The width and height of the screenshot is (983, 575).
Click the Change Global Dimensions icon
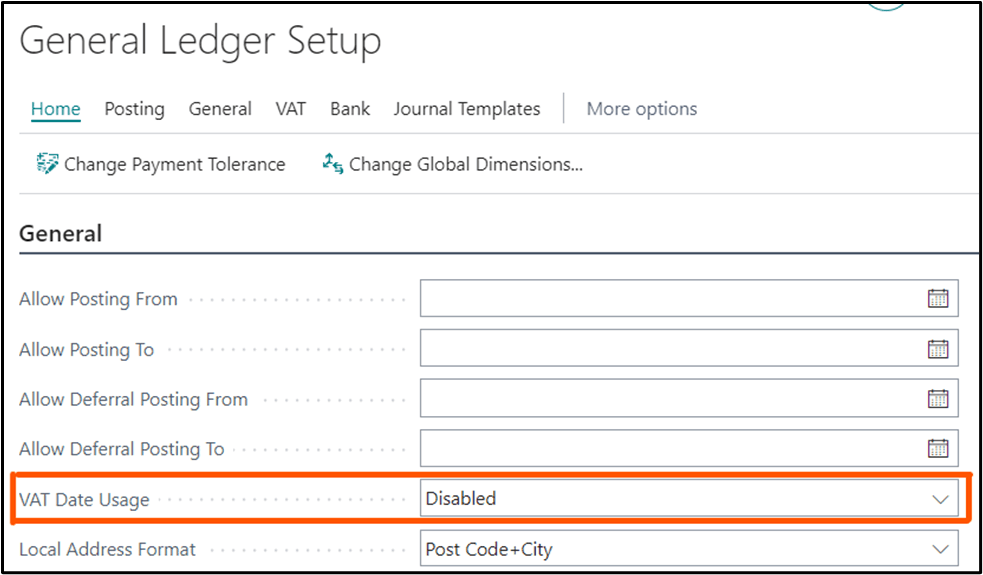click(x=333, y=164)
